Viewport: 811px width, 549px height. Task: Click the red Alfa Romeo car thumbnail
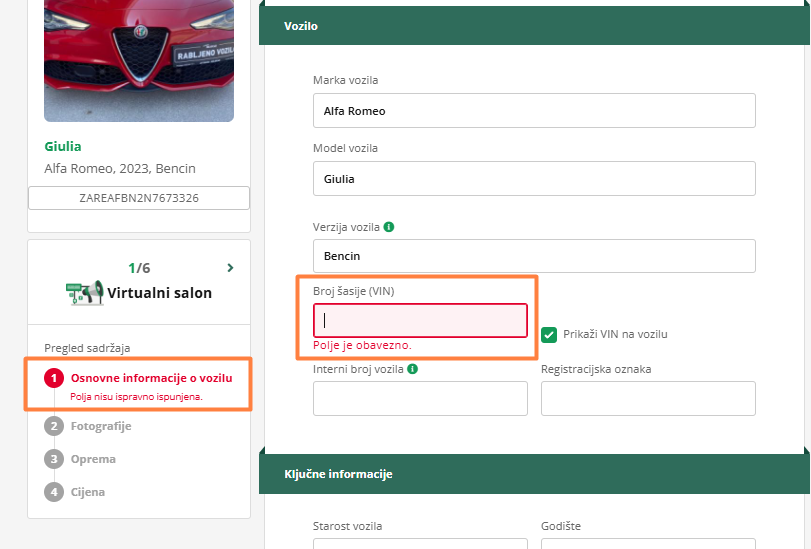pos(139,60)
